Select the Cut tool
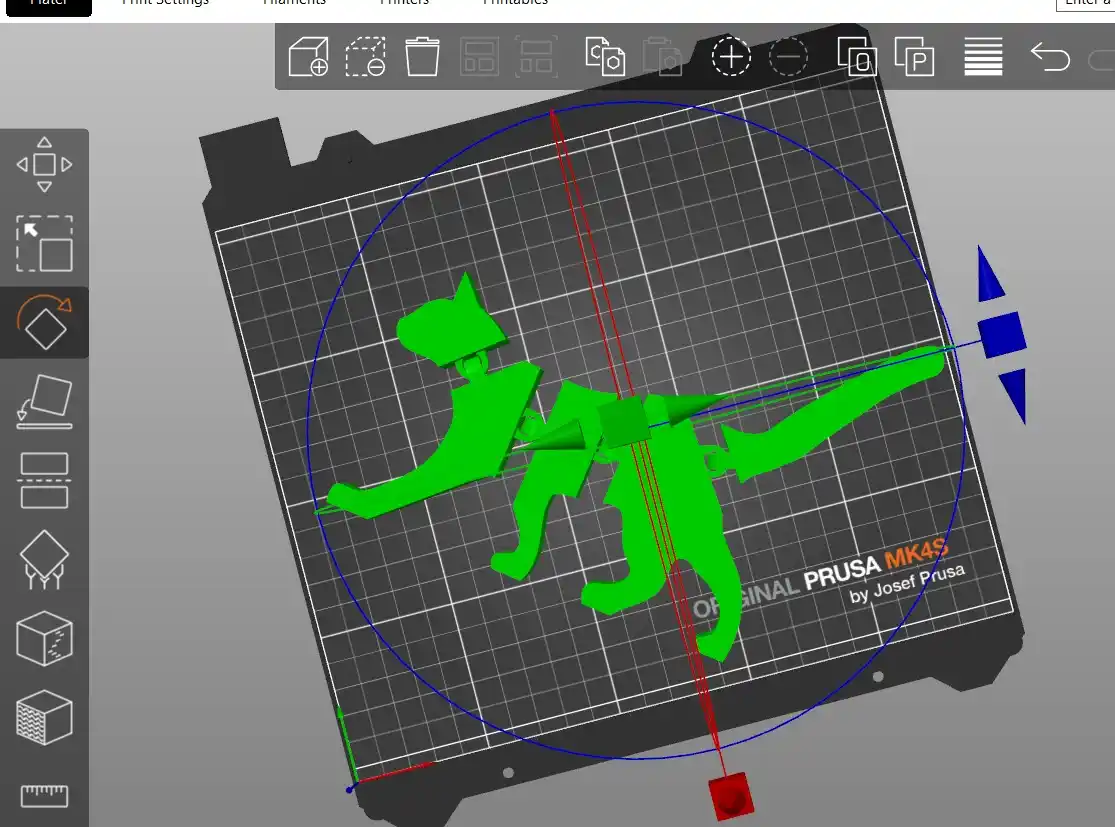This screenshot has width=1115, height=827. pos(44,481)
